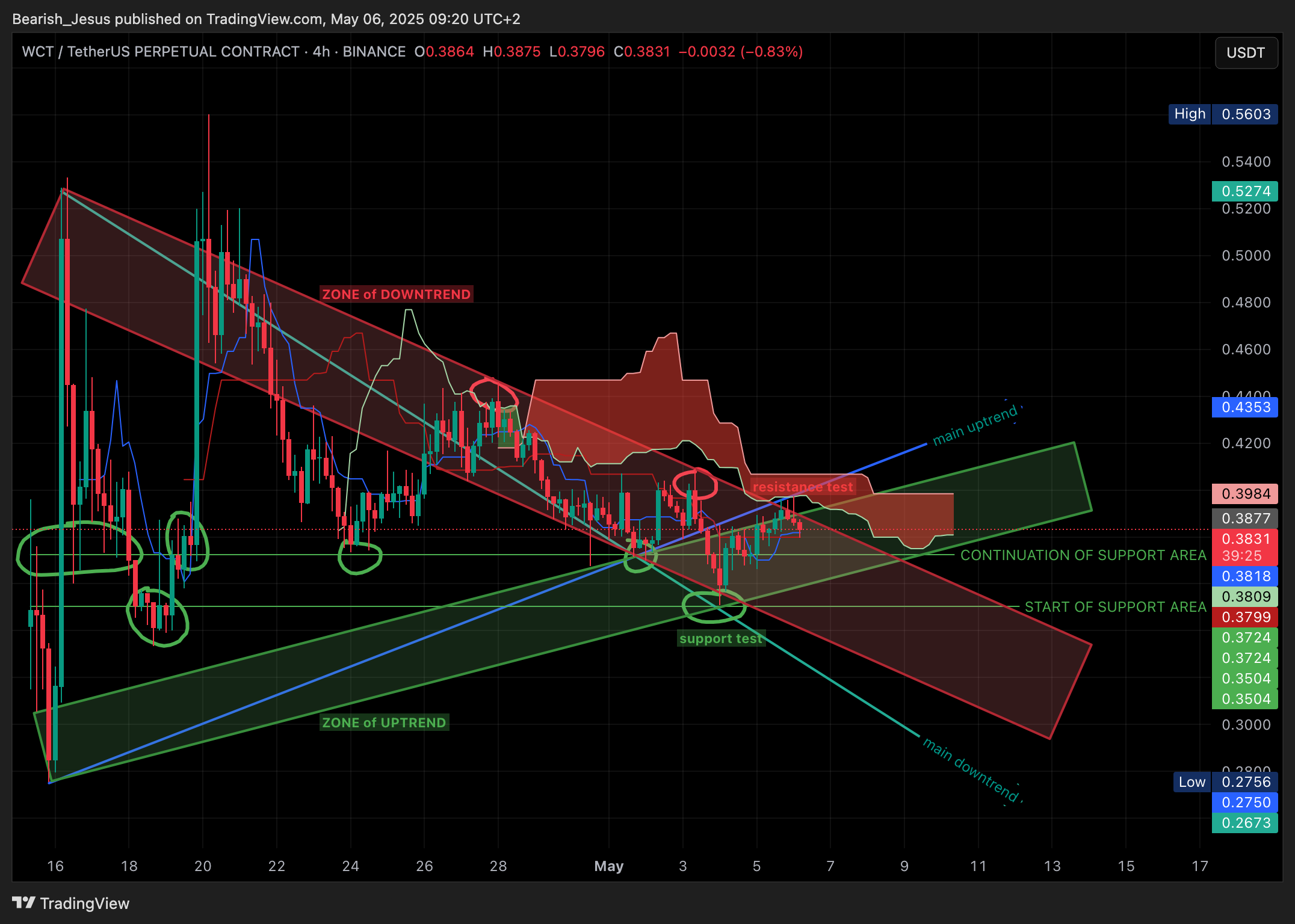
Task: Click the resistance test label
Action: point(802,487)
